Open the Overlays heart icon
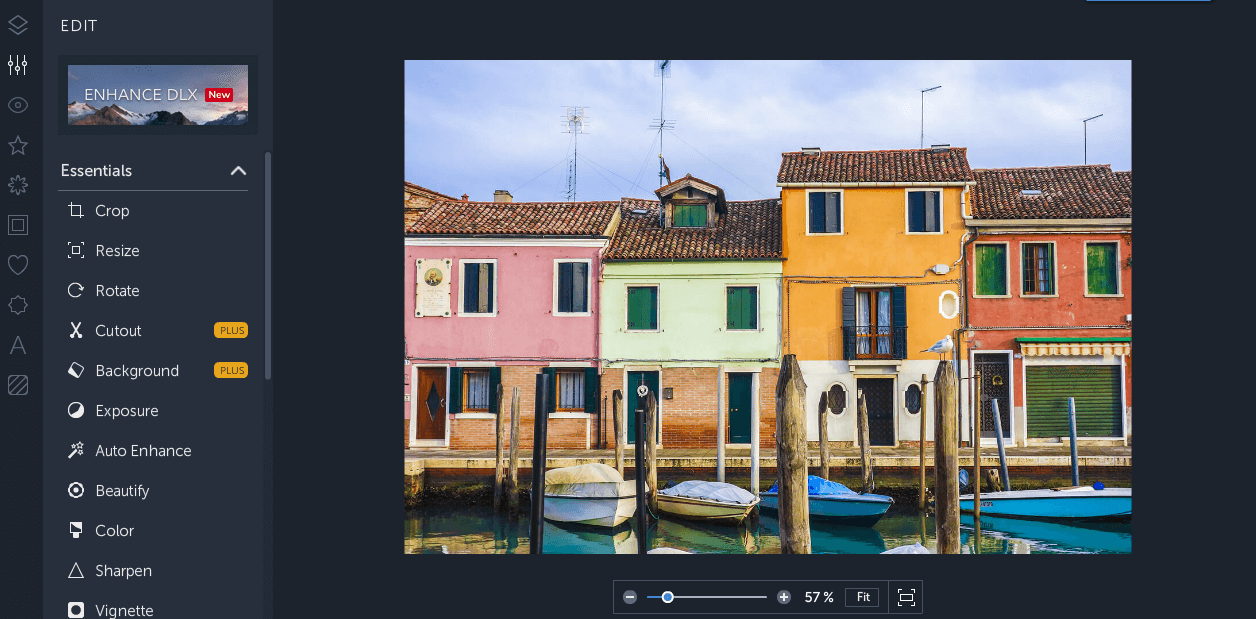 (18, 265)
